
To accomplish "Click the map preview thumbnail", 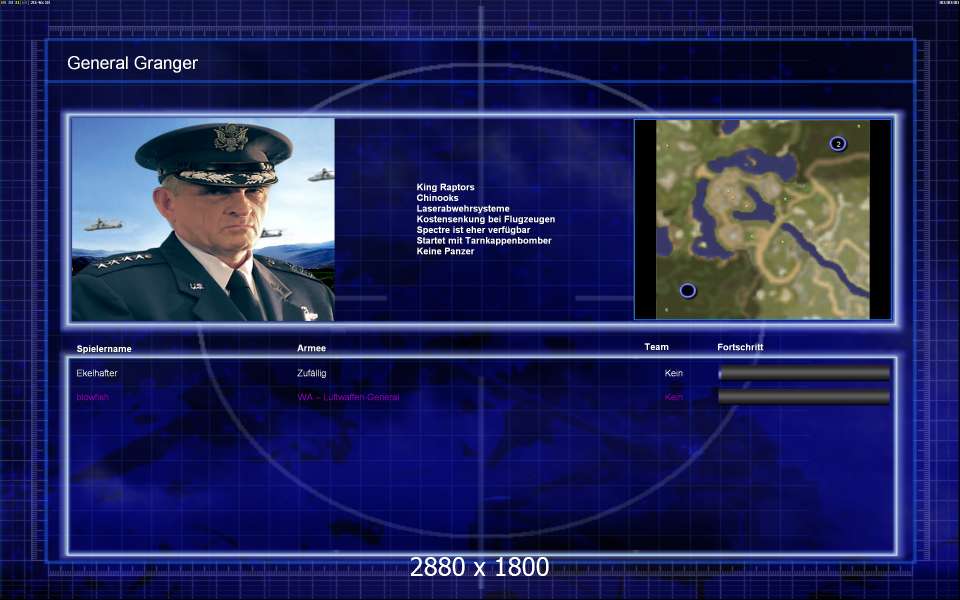I will tap(763, 219).
